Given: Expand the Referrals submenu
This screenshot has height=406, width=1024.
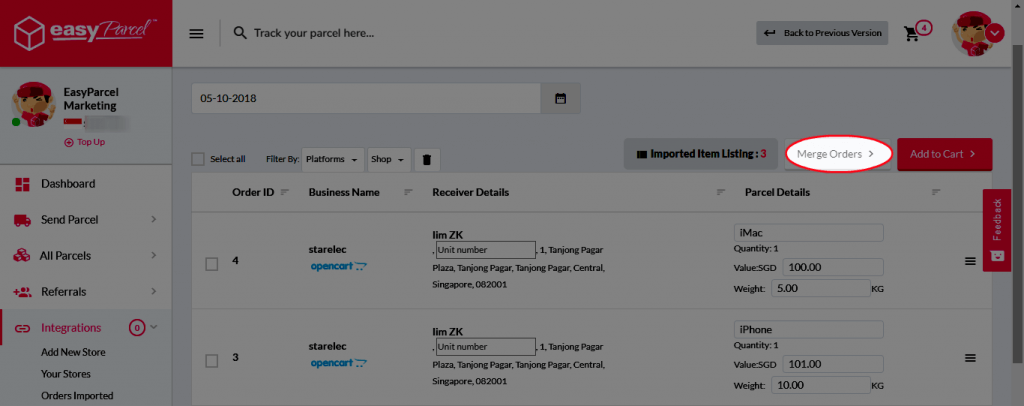Looking at the screenshot, I should [x=154, y=291].
